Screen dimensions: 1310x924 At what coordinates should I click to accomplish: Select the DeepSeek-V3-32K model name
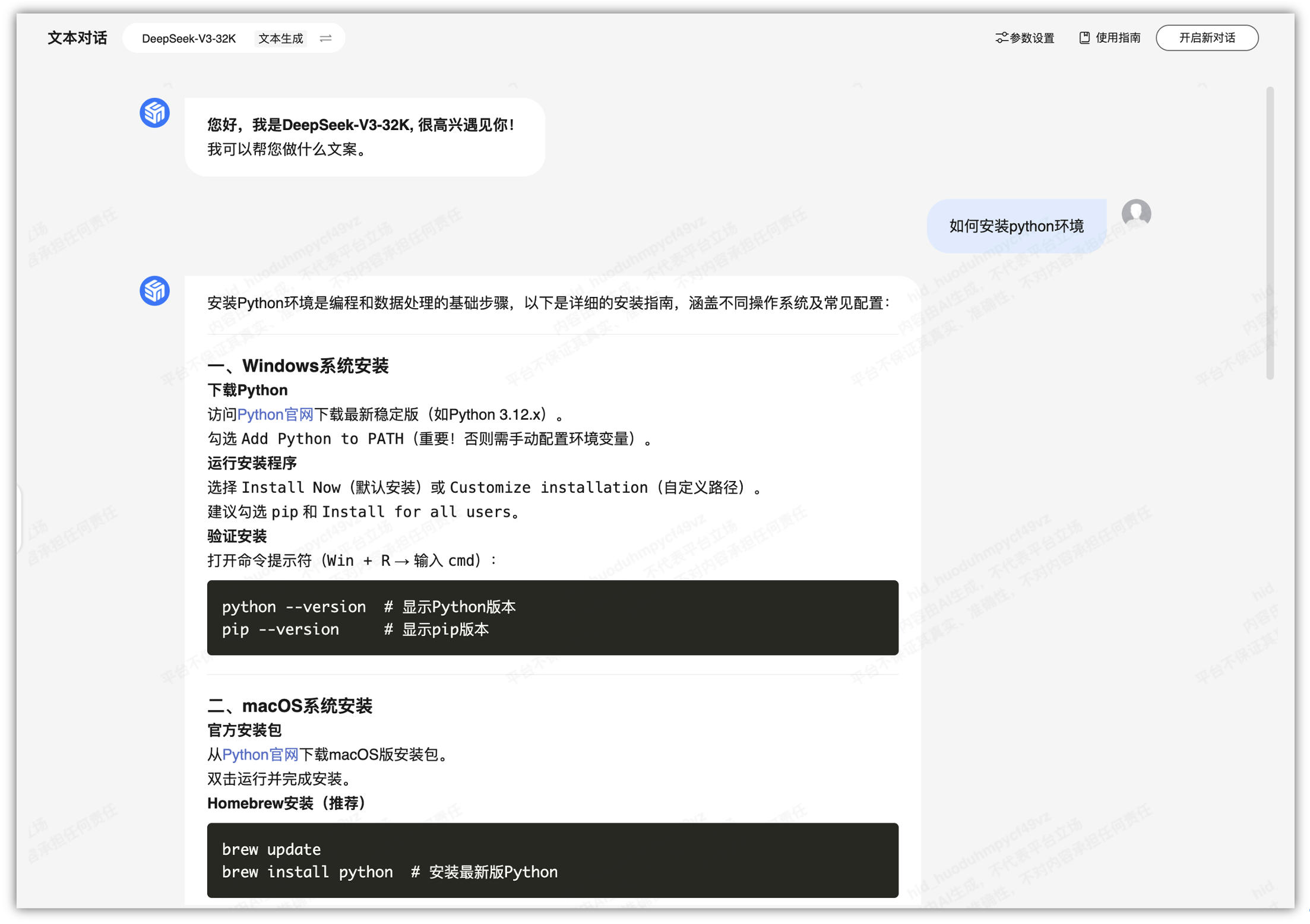189,39
